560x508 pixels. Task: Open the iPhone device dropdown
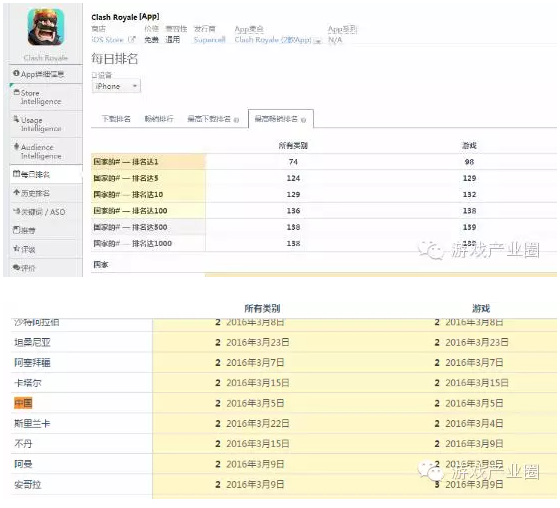[x=116, y=86]
